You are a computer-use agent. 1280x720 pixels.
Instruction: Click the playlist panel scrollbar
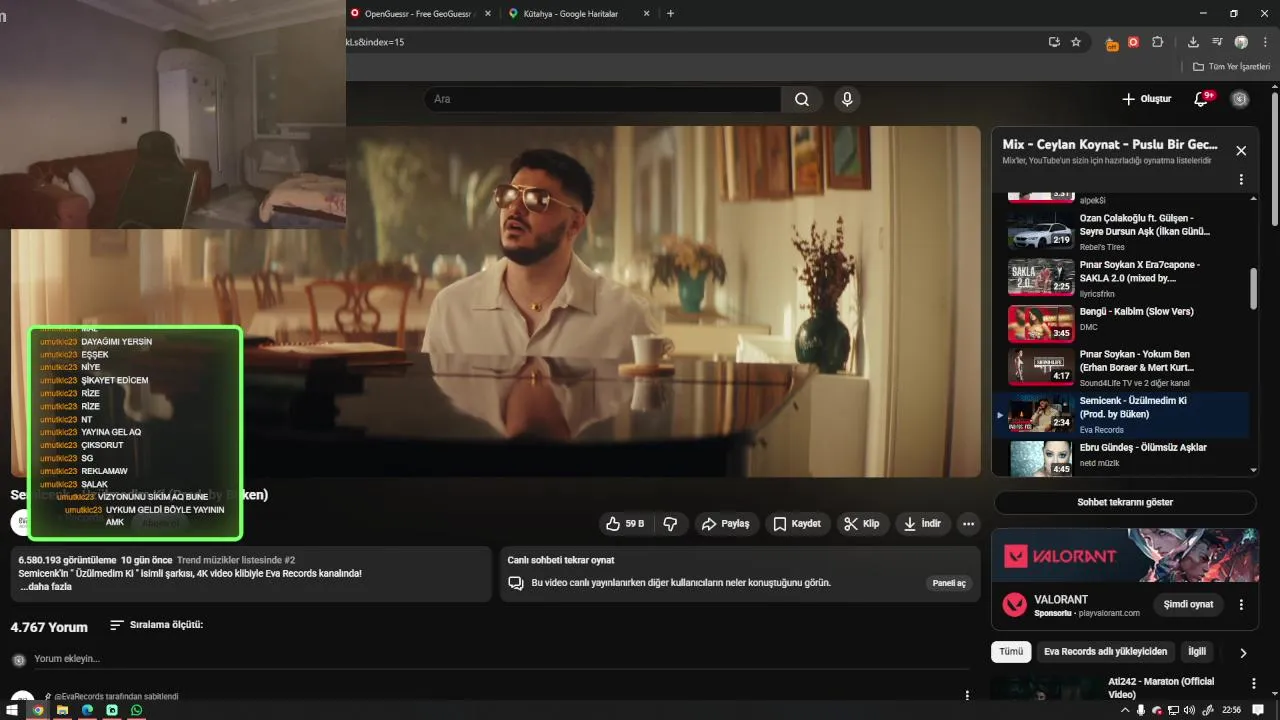click(x=1254, y=289)
